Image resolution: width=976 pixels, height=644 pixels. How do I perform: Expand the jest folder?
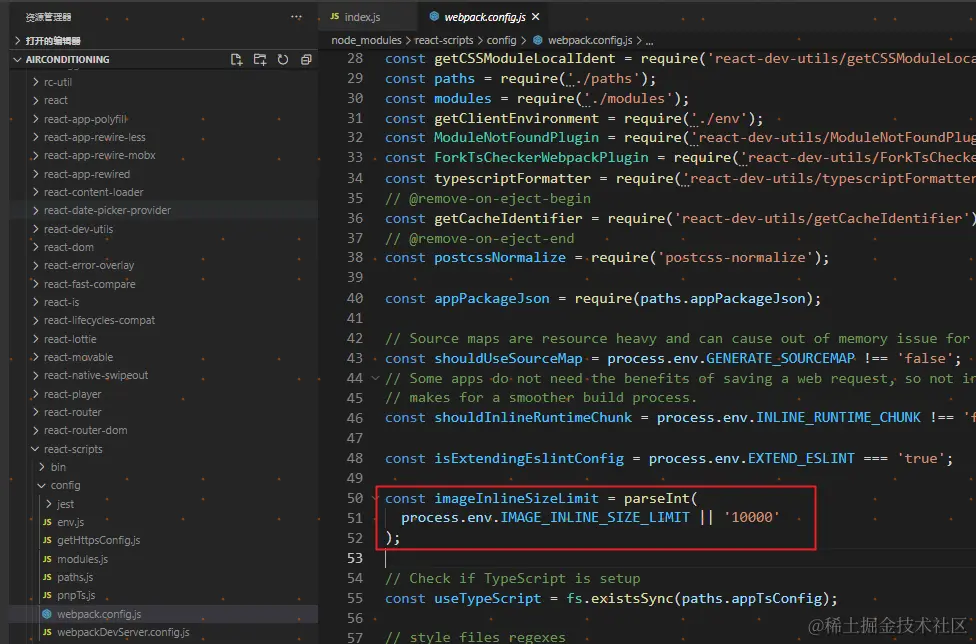pos(49,503)
